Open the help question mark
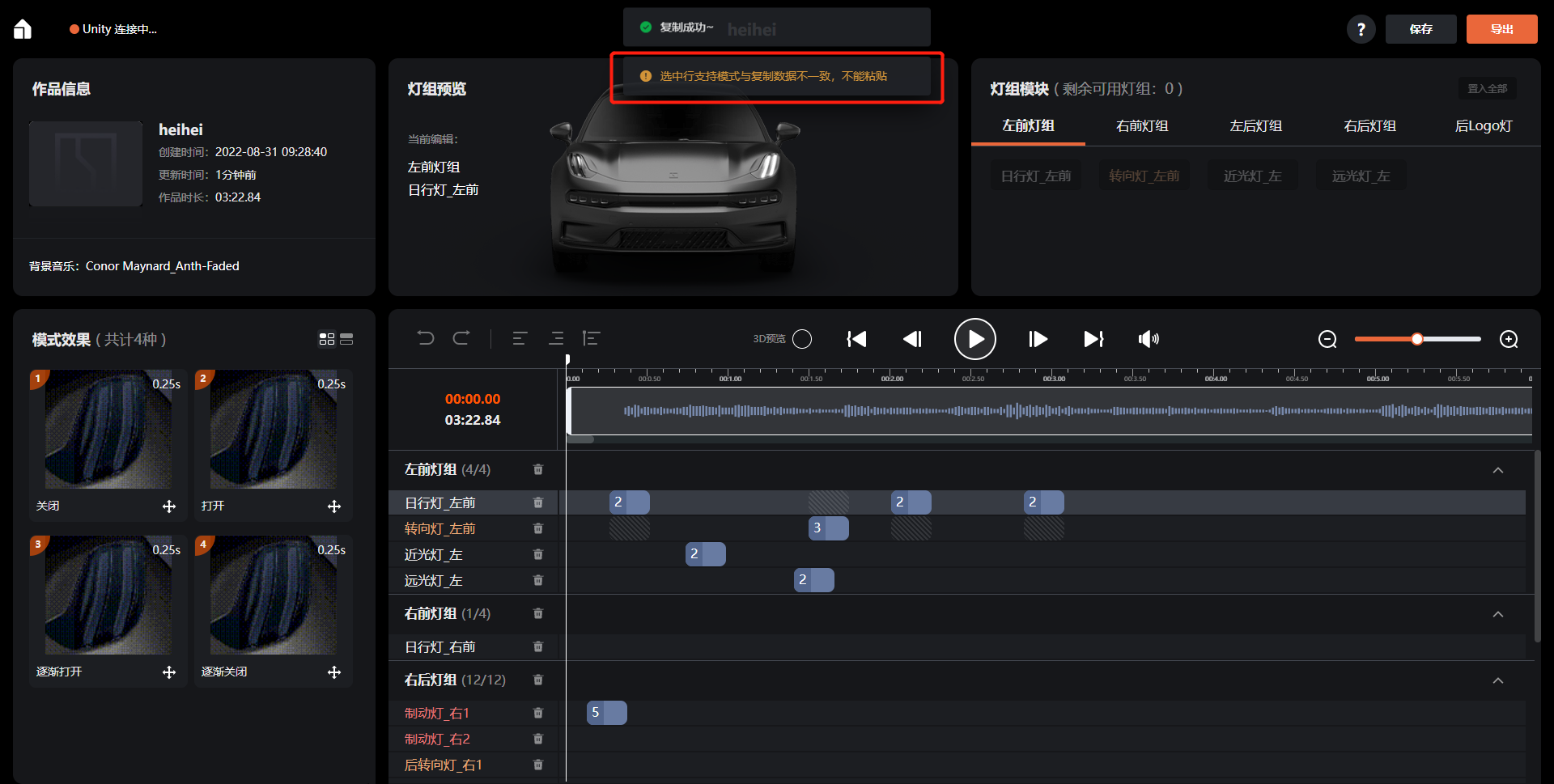Screen dimensions: 1554x784 [1361, 29]
